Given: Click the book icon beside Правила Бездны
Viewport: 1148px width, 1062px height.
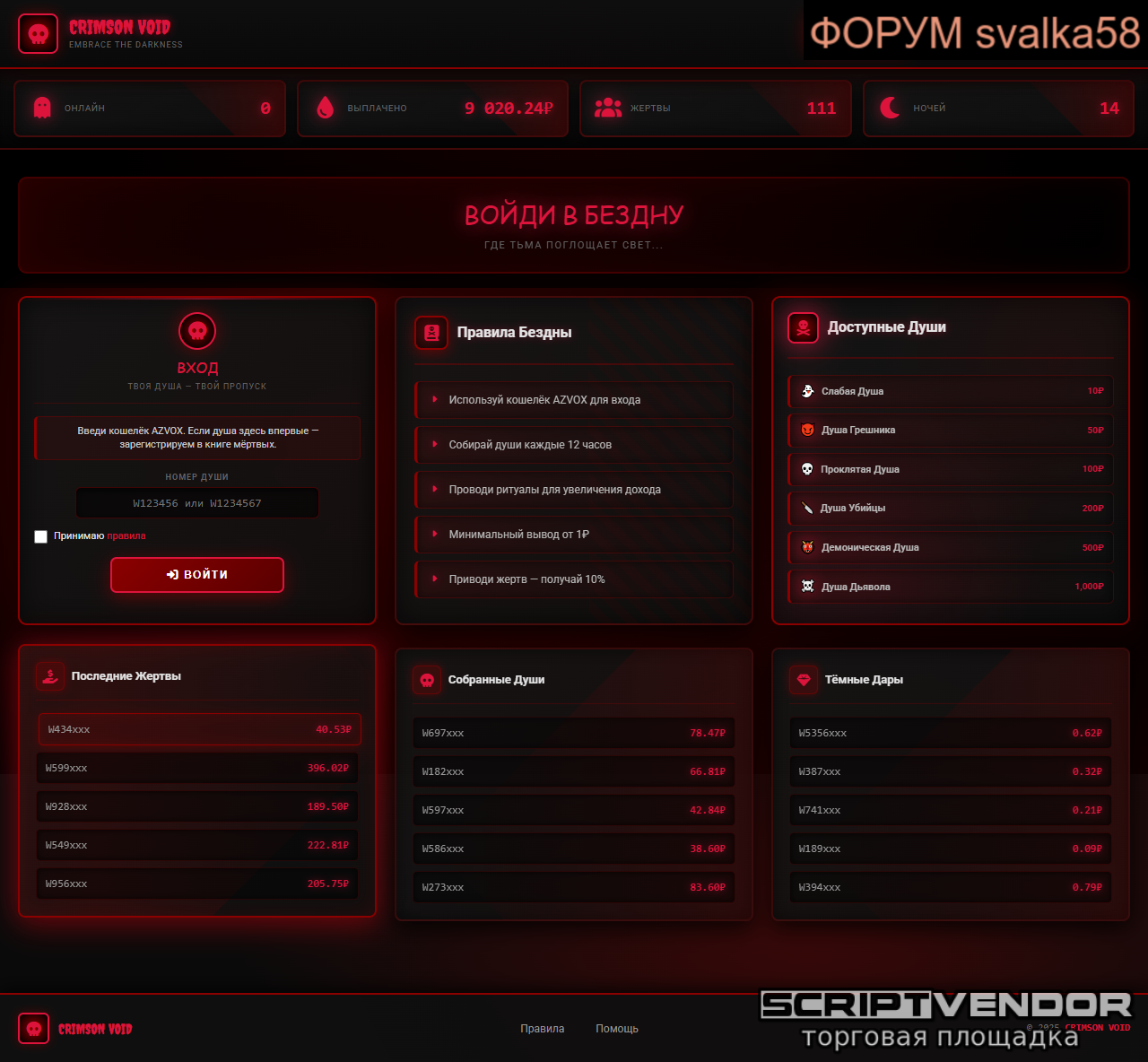Looking at the screenshot, I should pos(431,333).
